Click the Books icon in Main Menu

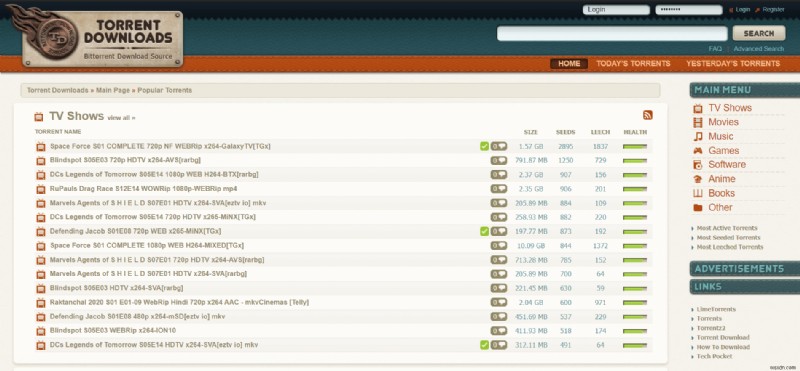698,193
